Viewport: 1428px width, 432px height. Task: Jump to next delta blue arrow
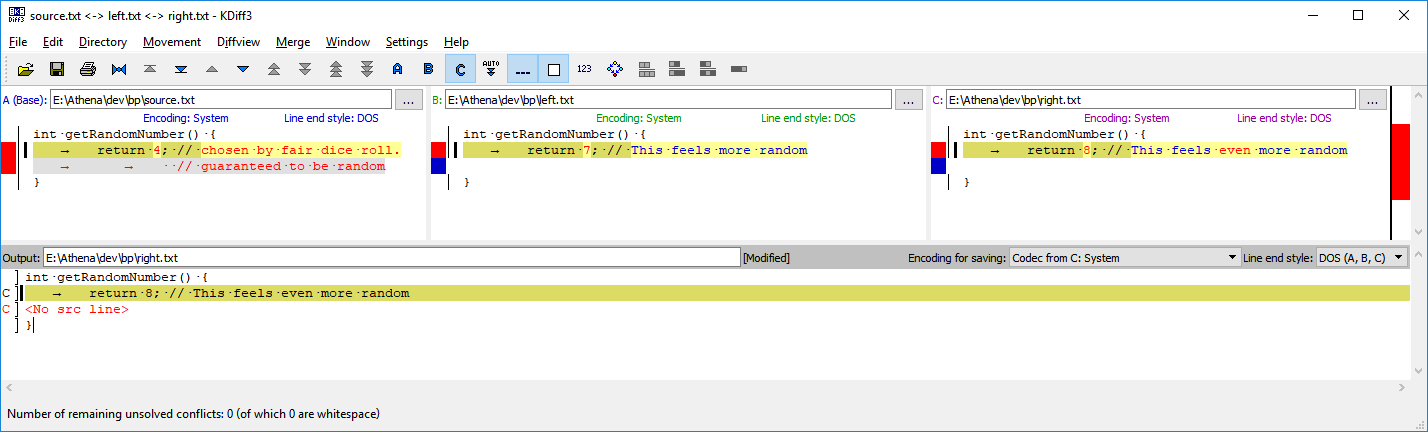[x=242, y=69]
